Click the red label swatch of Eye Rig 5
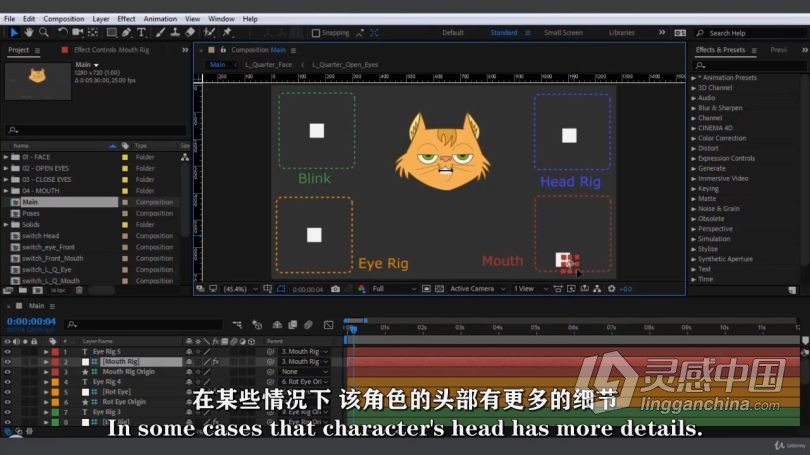The height and width of the screenshot is (455, 810). [x=55, y=352]
